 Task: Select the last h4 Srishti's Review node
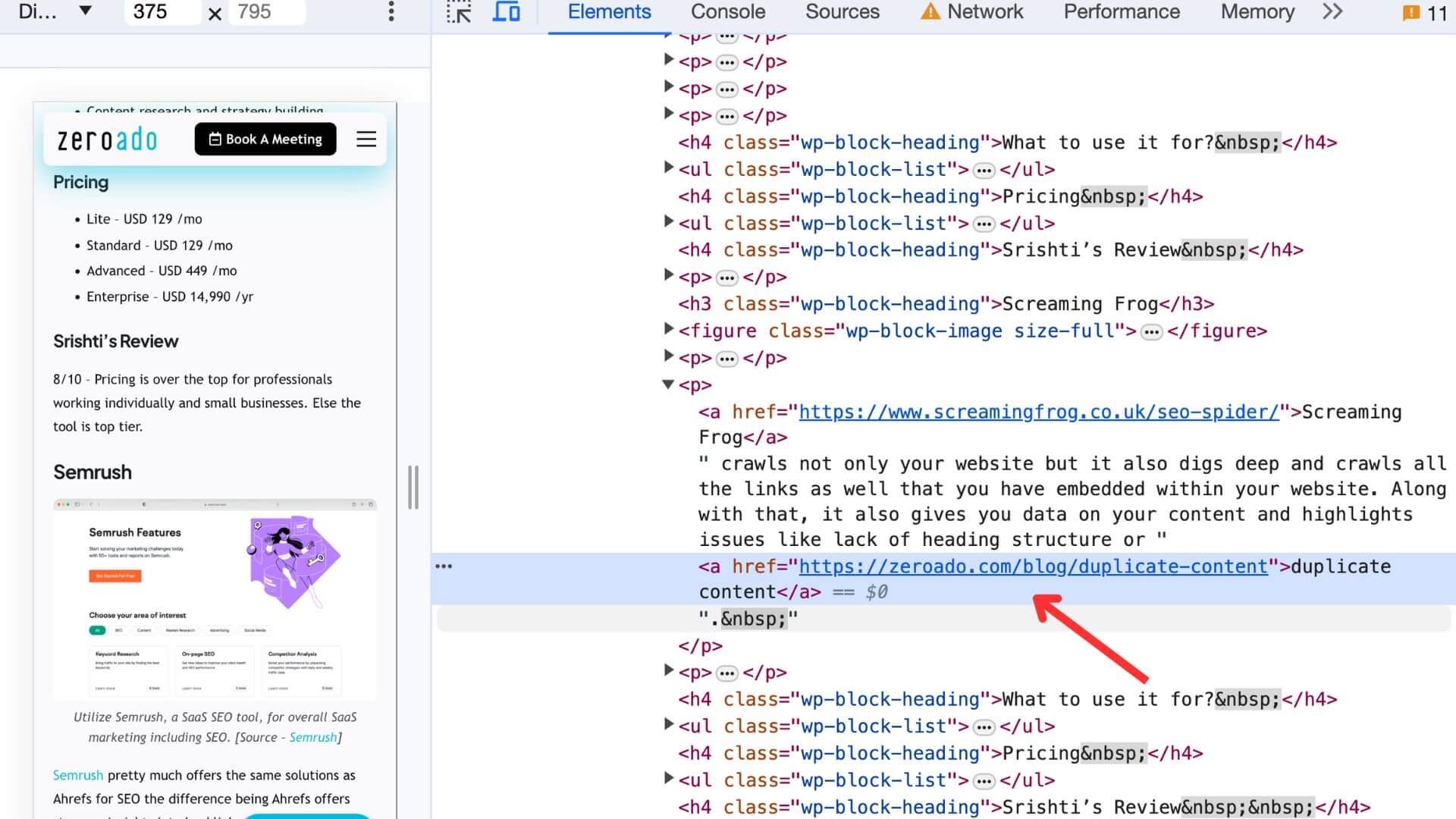tap(1024, 808)
